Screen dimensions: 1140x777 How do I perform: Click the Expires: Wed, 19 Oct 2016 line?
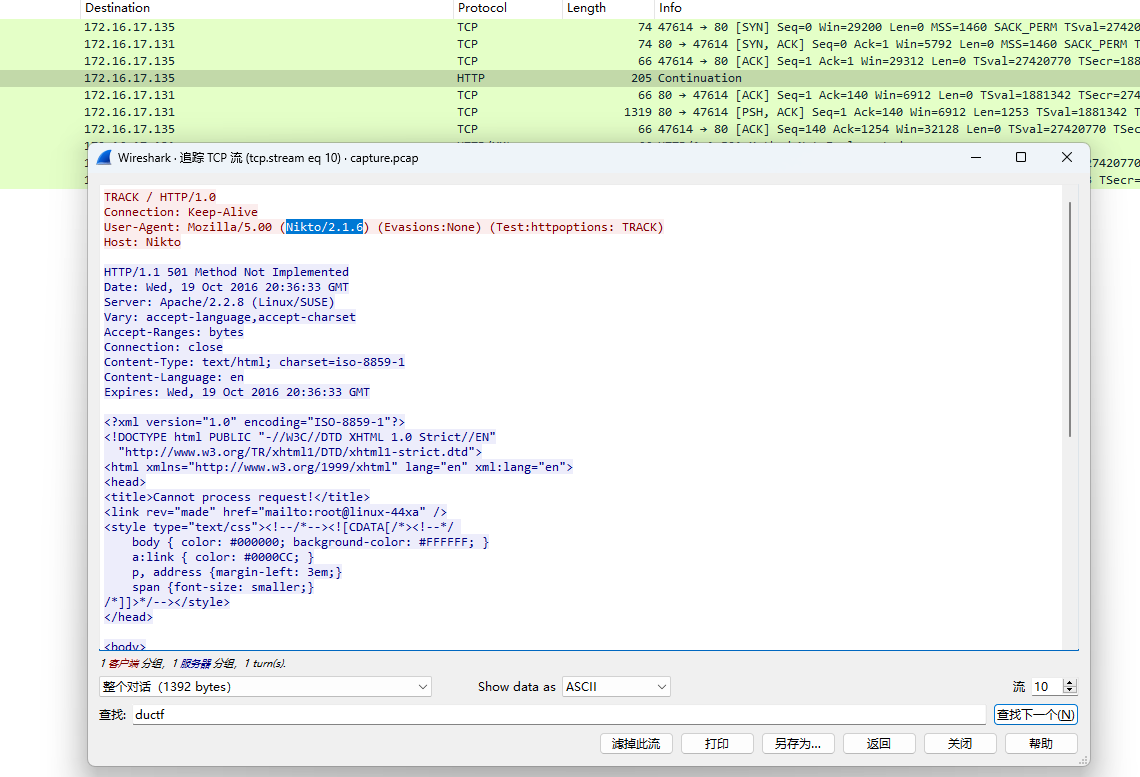pyautogui.click(x=236, y=392)
